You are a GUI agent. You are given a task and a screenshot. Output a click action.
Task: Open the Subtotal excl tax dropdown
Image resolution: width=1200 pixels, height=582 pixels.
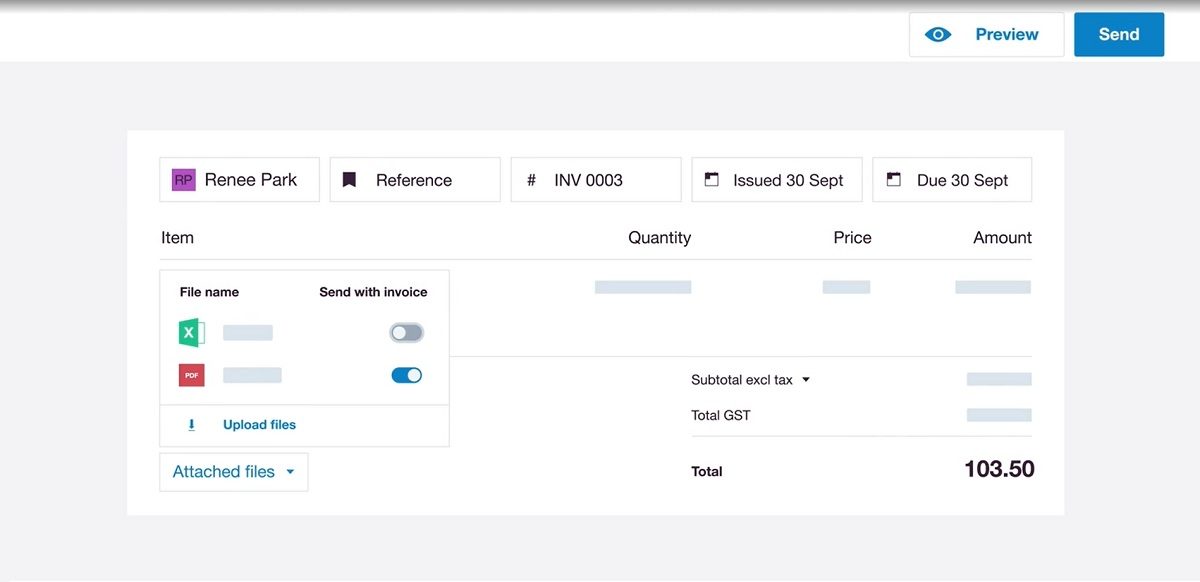(x=808, y=379)
